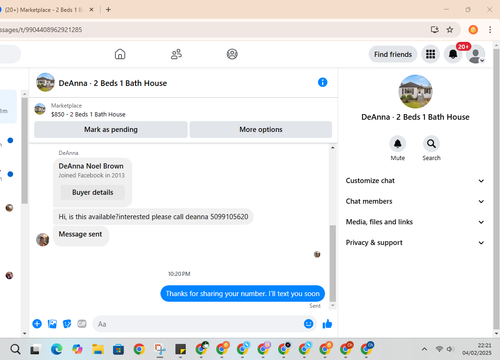Show hidden system tray icons
Image resolution: width=500 pixels, height=360 pixels.
[424, 349]
